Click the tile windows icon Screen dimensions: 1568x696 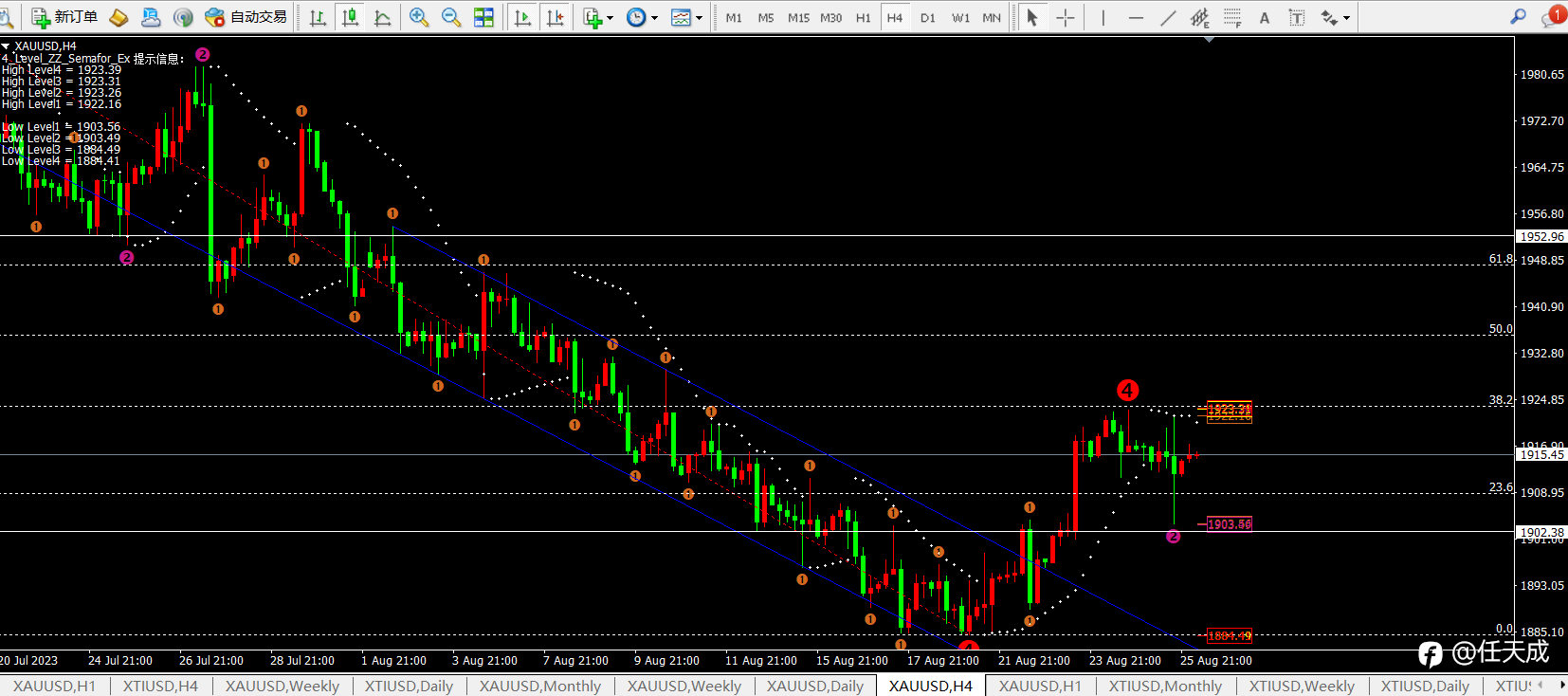(483, 17)
